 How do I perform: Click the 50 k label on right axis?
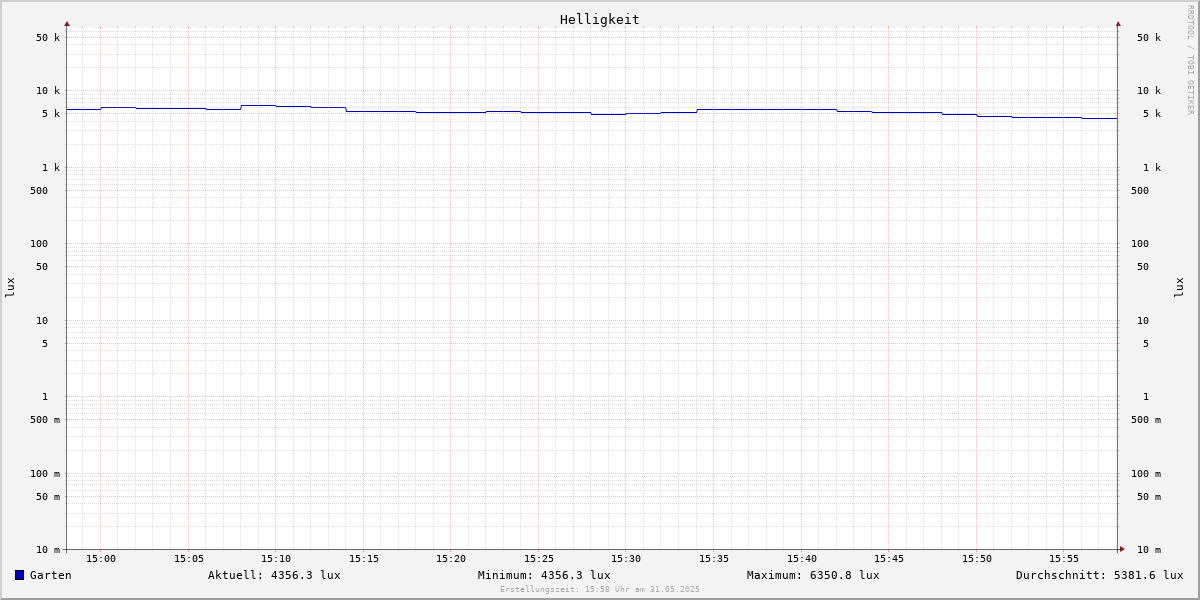point(1149,38)
